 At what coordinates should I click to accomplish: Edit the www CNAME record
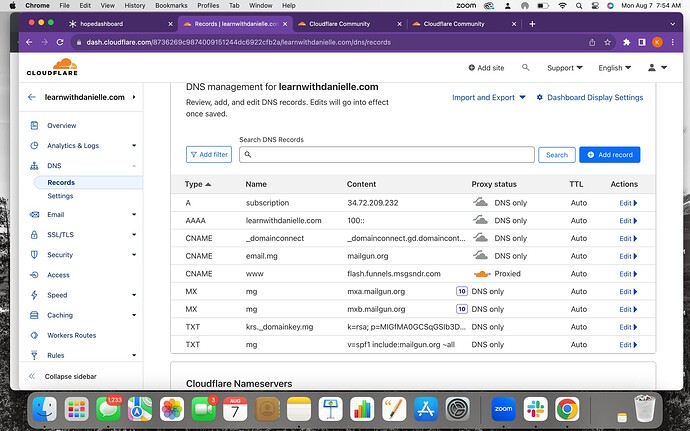tap(628, 274)
